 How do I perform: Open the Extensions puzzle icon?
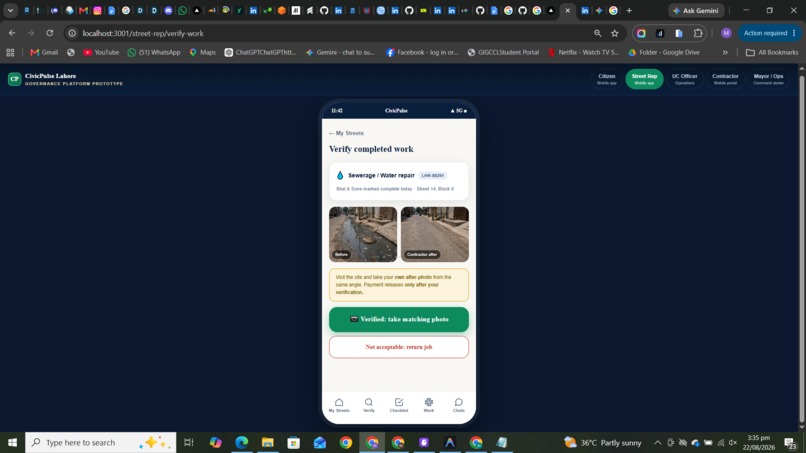coord(698,33)
